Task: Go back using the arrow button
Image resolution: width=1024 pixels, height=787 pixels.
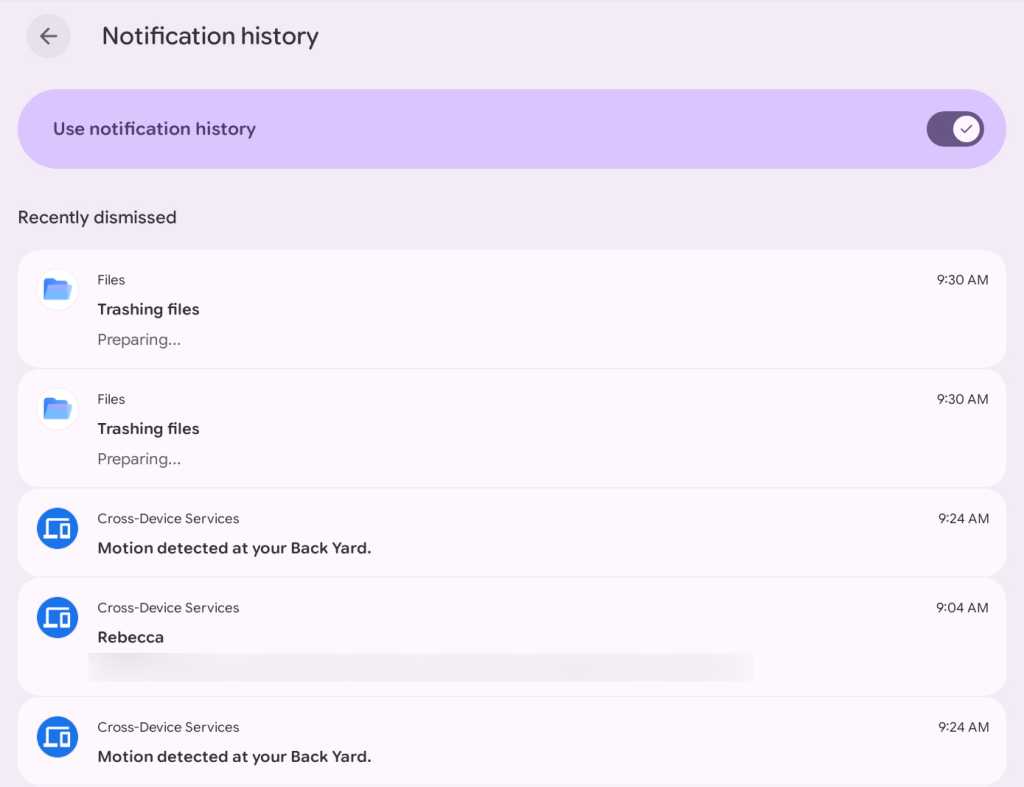Action: coord(48,36)
